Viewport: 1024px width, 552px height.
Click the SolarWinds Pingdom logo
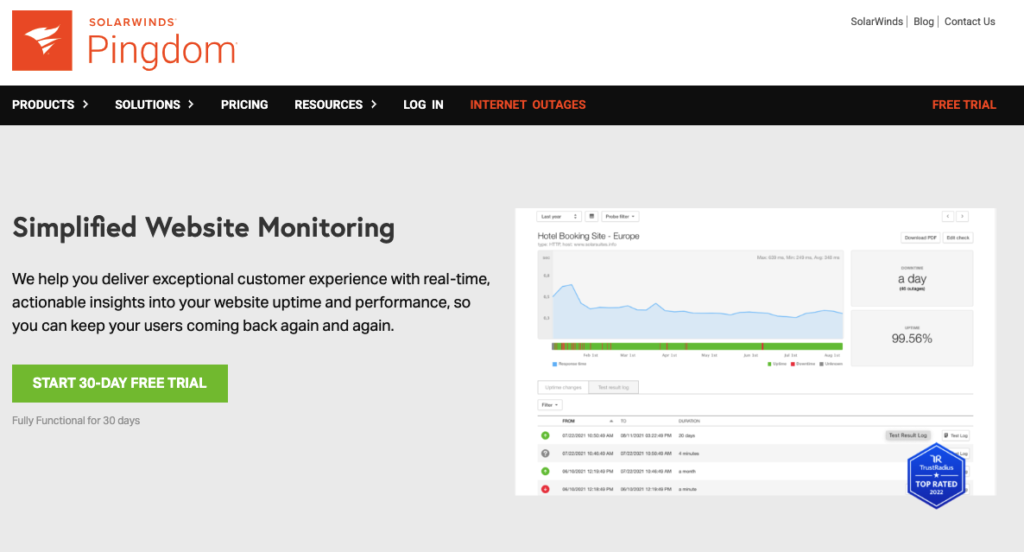(x=125, y=41)
